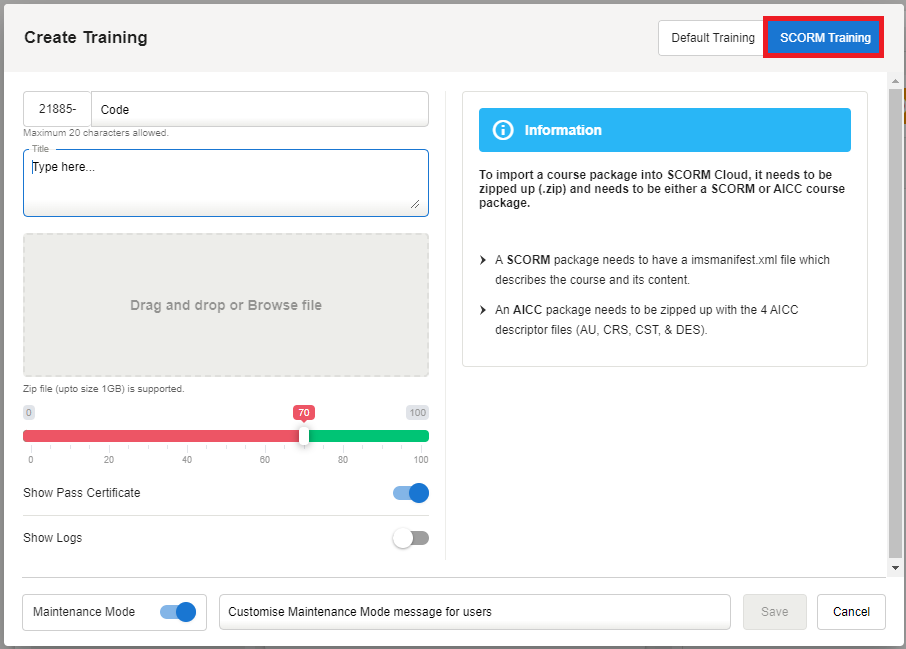Click the scrollbar up arrow
Image resolution: width=906 pixels, height=649 pixels.
(895, 80)
